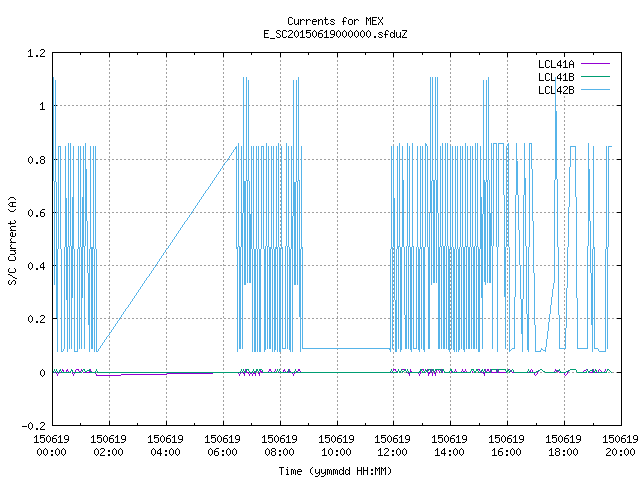The image size is (640, 480).
Task: Click the x-axis tick label 04:00
Action: (165, 452)
